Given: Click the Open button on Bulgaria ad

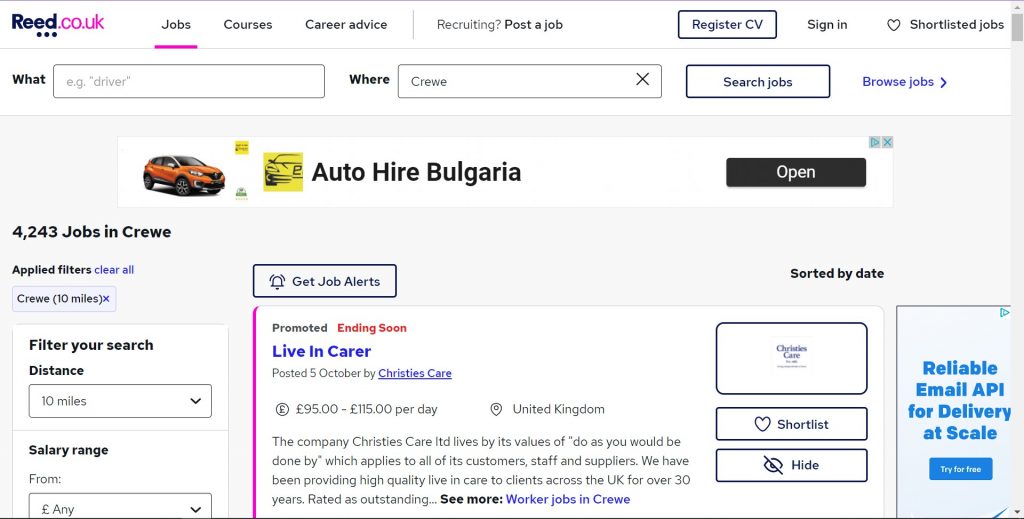Looking at the screenshot, I should 796,172.
